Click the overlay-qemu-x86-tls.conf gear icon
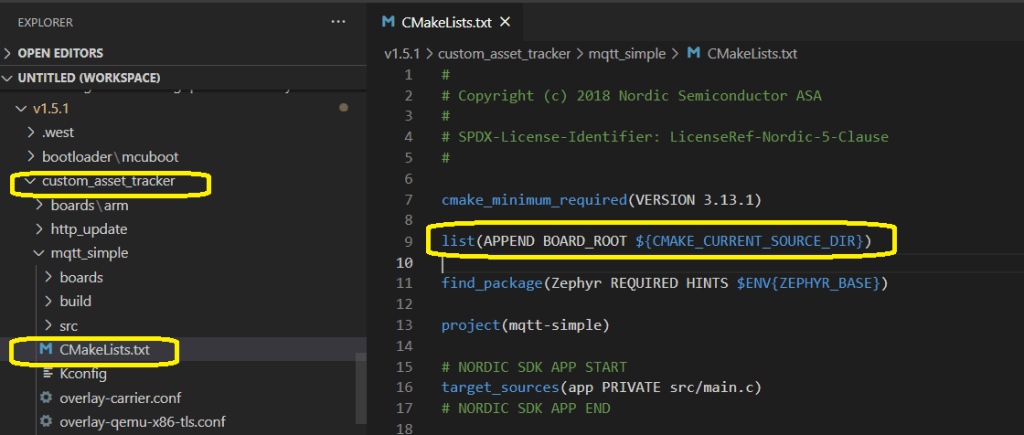 tap(45, 422)
